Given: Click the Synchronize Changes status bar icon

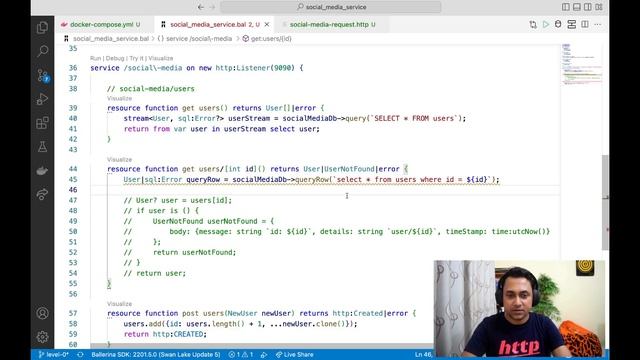Looking at the screenshot, I should coord(80,355).
